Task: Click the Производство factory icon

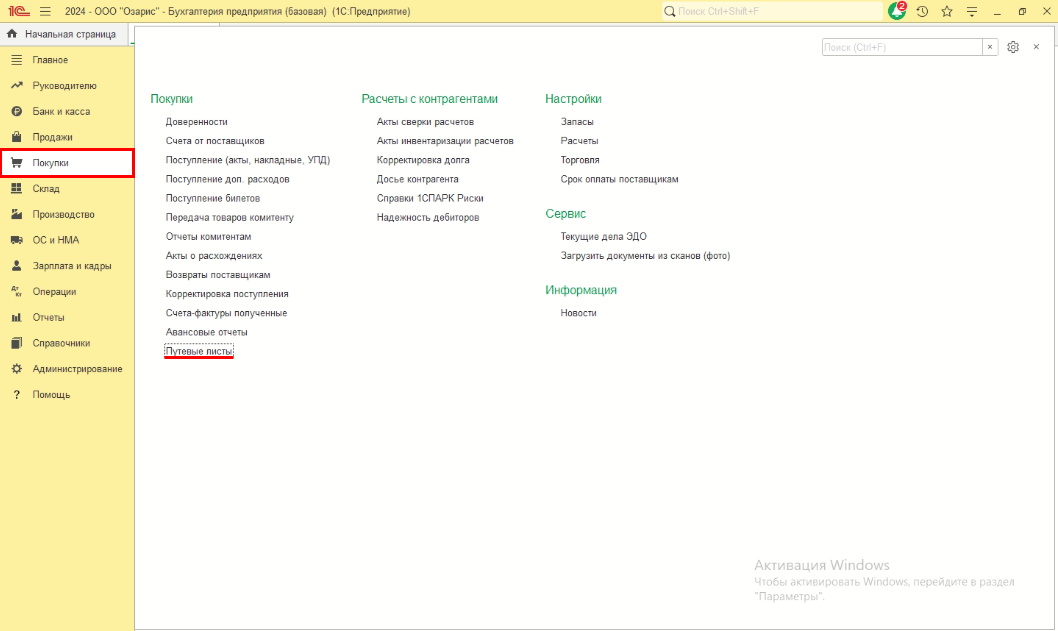Action: click(x=16, y=215)
